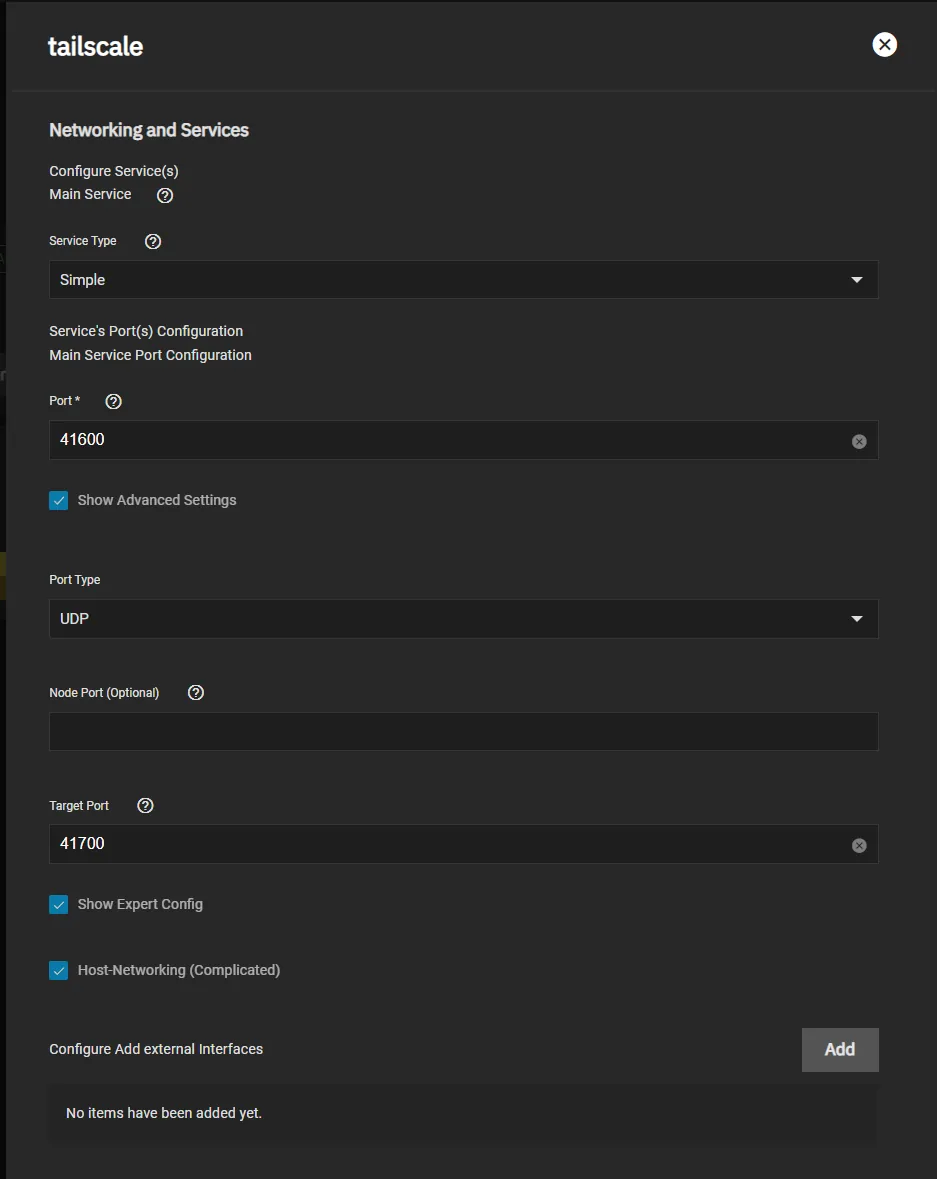Toggle Host-Networking (Complicated) checkbox
The image size is (937, 1179).
click(59, 970)
